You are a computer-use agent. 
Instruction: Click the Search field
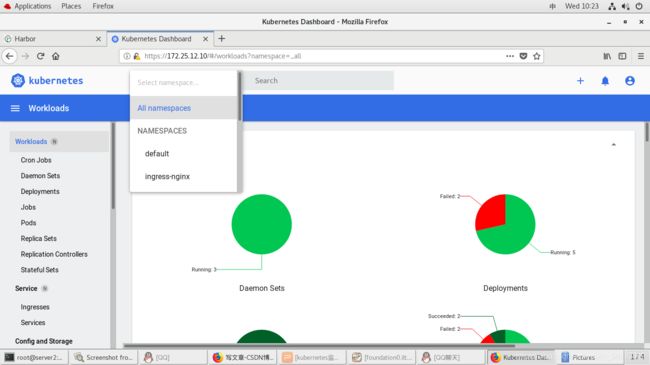(x=318, y=80)
